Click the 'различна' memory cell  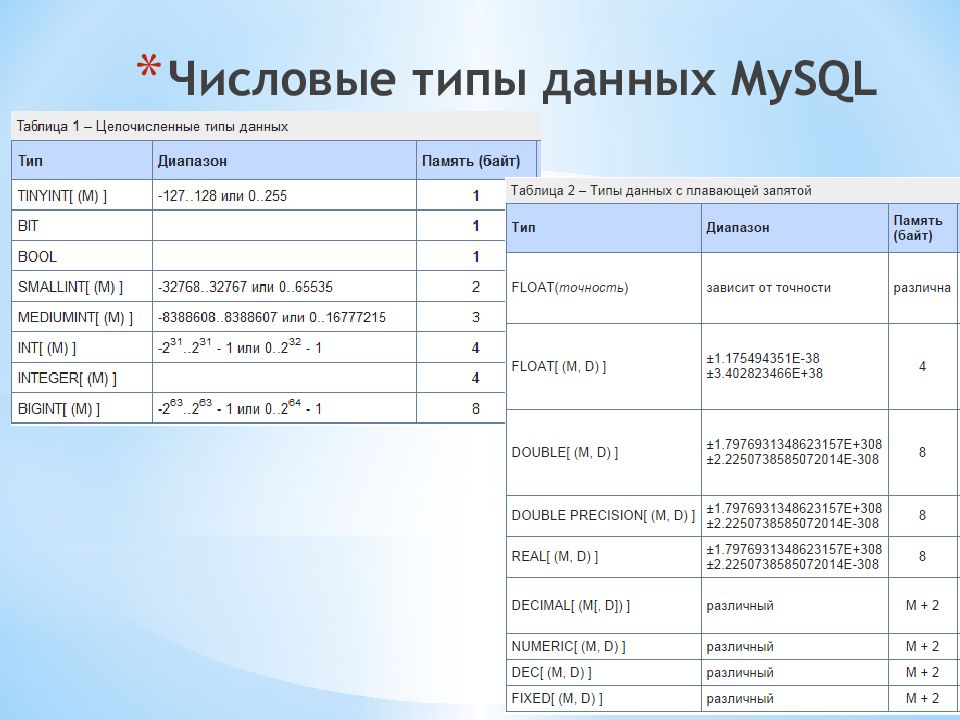(x=922, y=287)
